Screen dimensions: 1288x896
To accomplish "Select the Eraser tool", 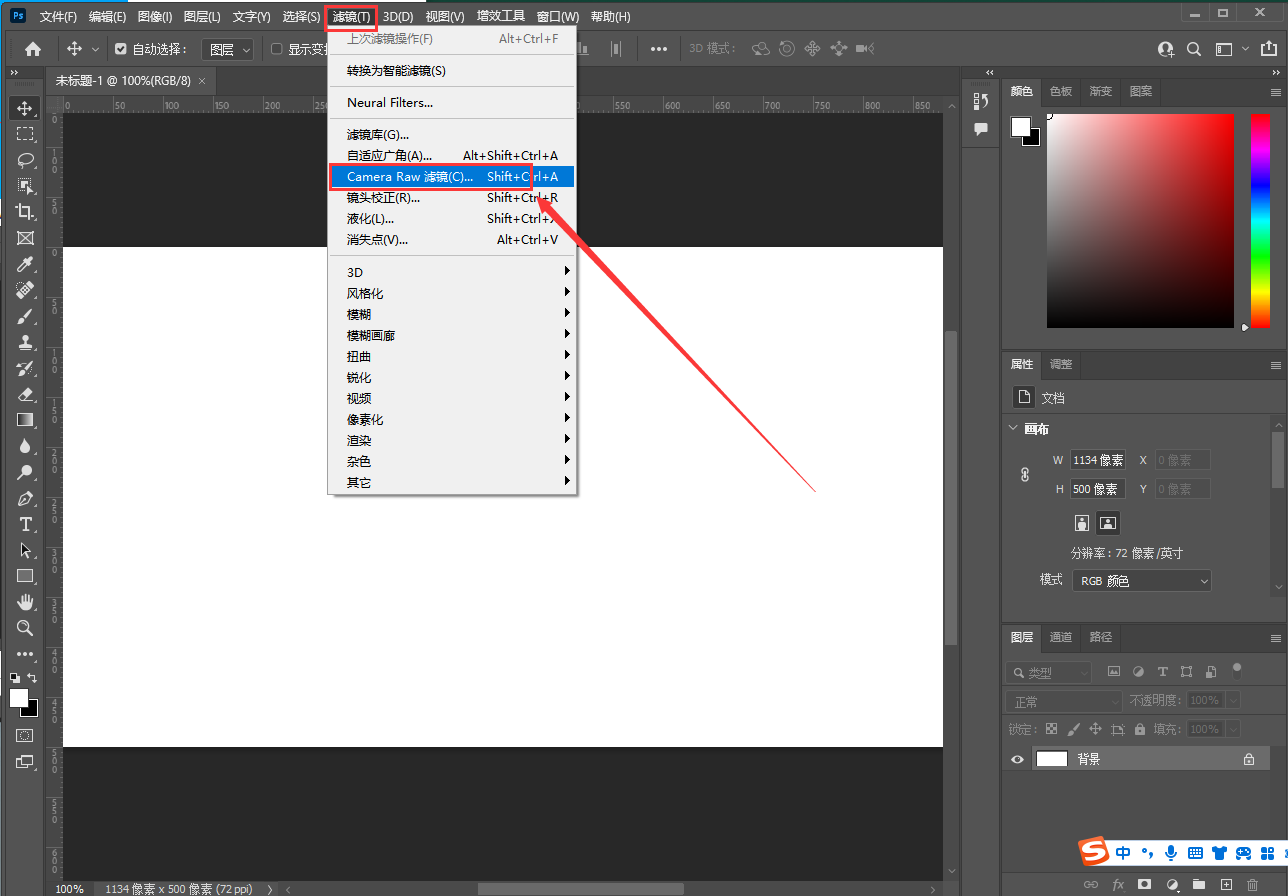I will coord(25,394).
